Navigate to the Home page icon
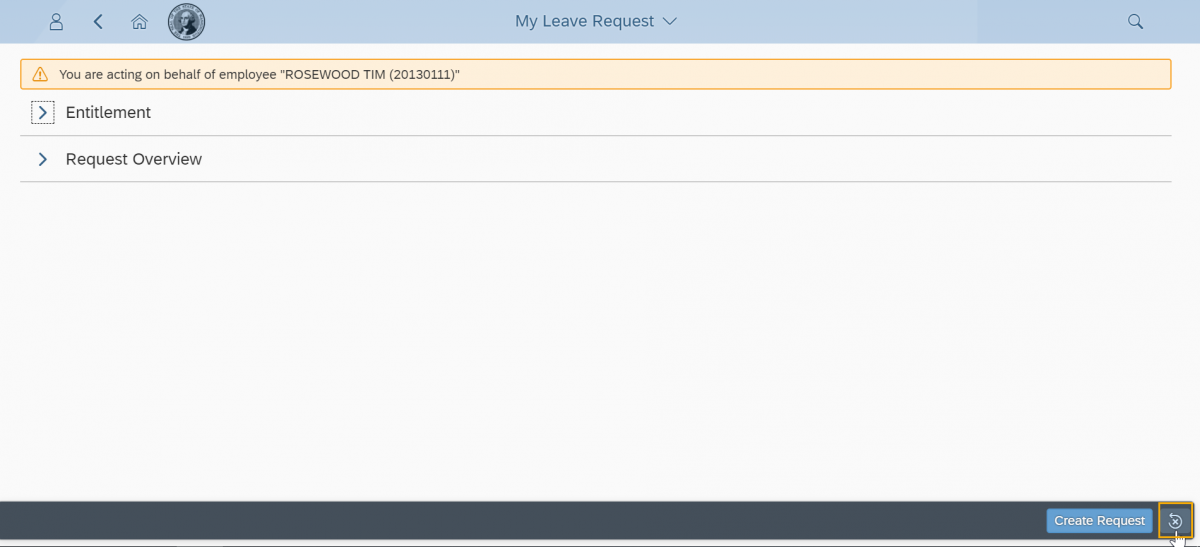The width and height of the screenshot is (1200, 547). click(139, 21)
